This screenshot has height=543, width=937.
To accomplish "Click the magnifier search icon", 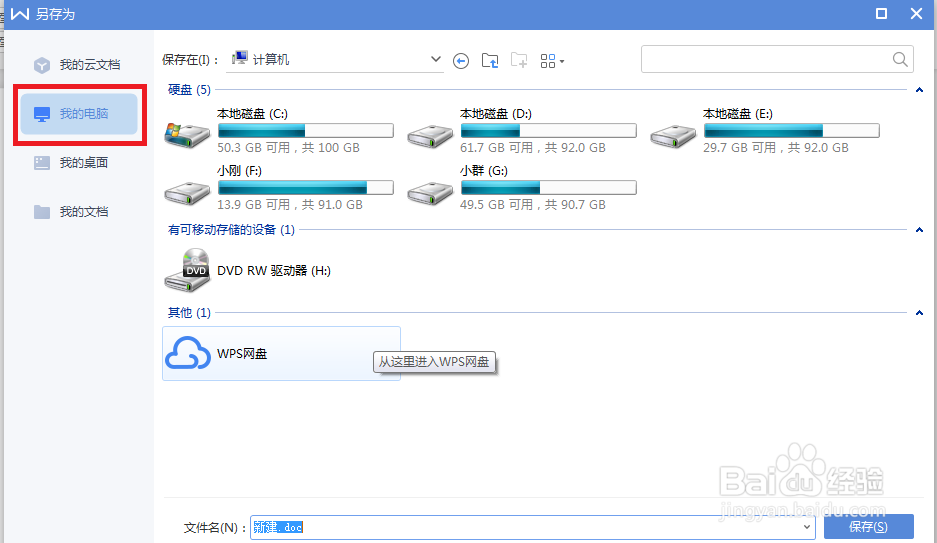I will pos(900,59).
